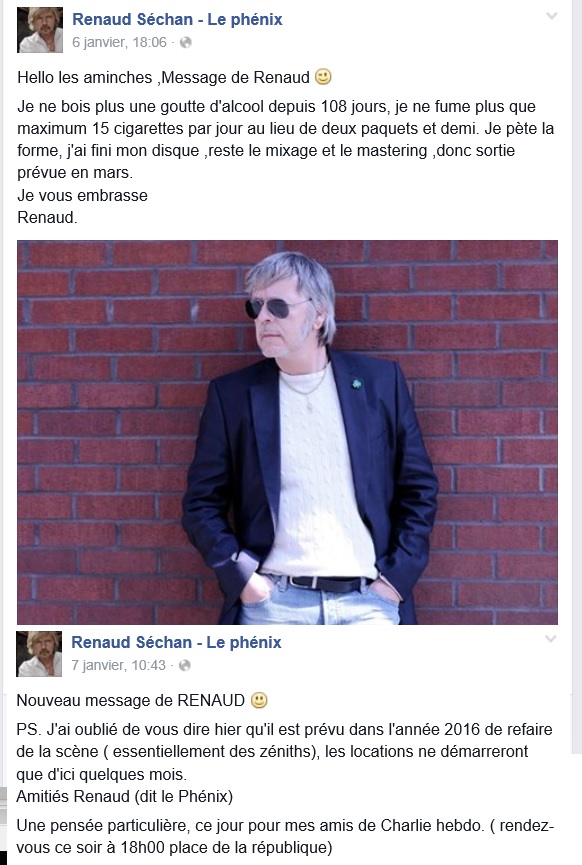582x865 pixels.
Task: Click the paragraph about 108 jours without alcohol
Action: (285, 140)
